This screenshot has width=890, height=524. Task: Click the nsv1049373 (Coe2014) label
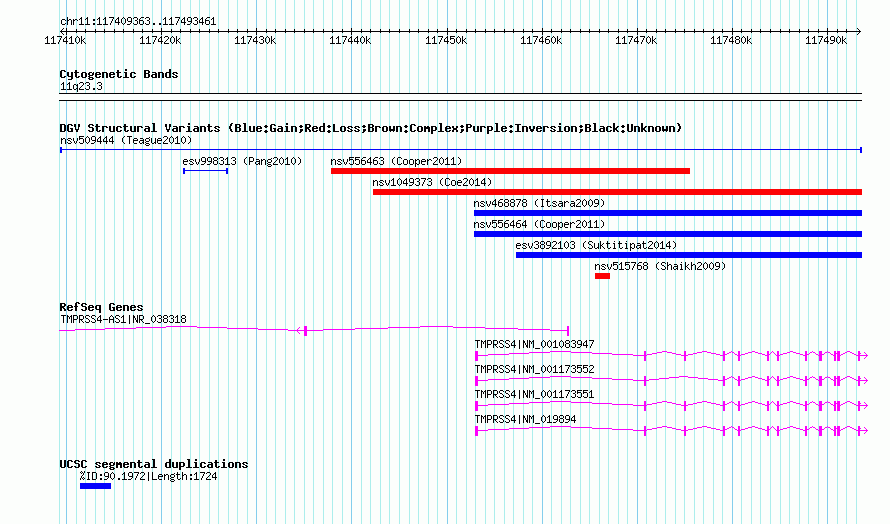click(x=432, y=182)
